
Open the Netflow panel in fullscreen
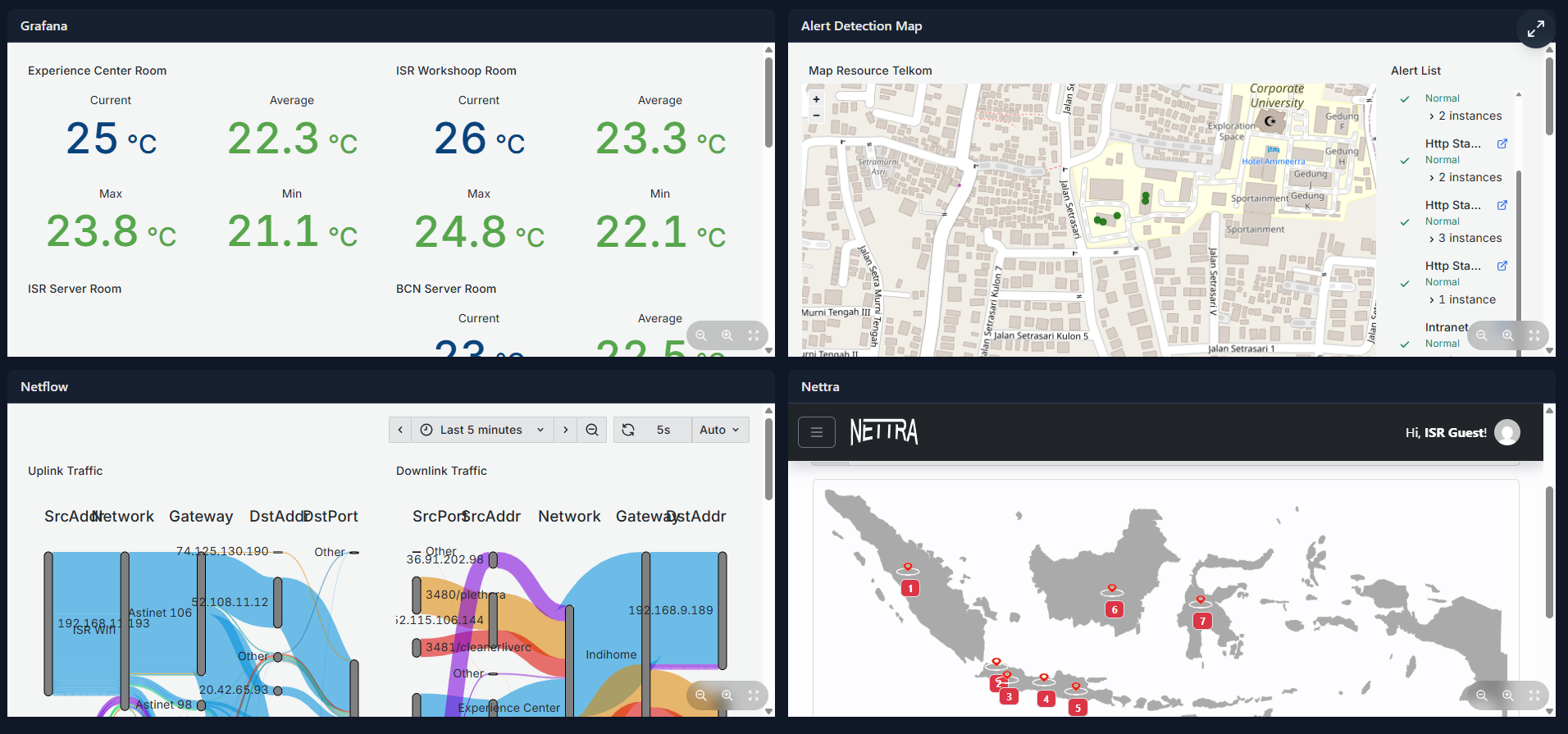754,695
